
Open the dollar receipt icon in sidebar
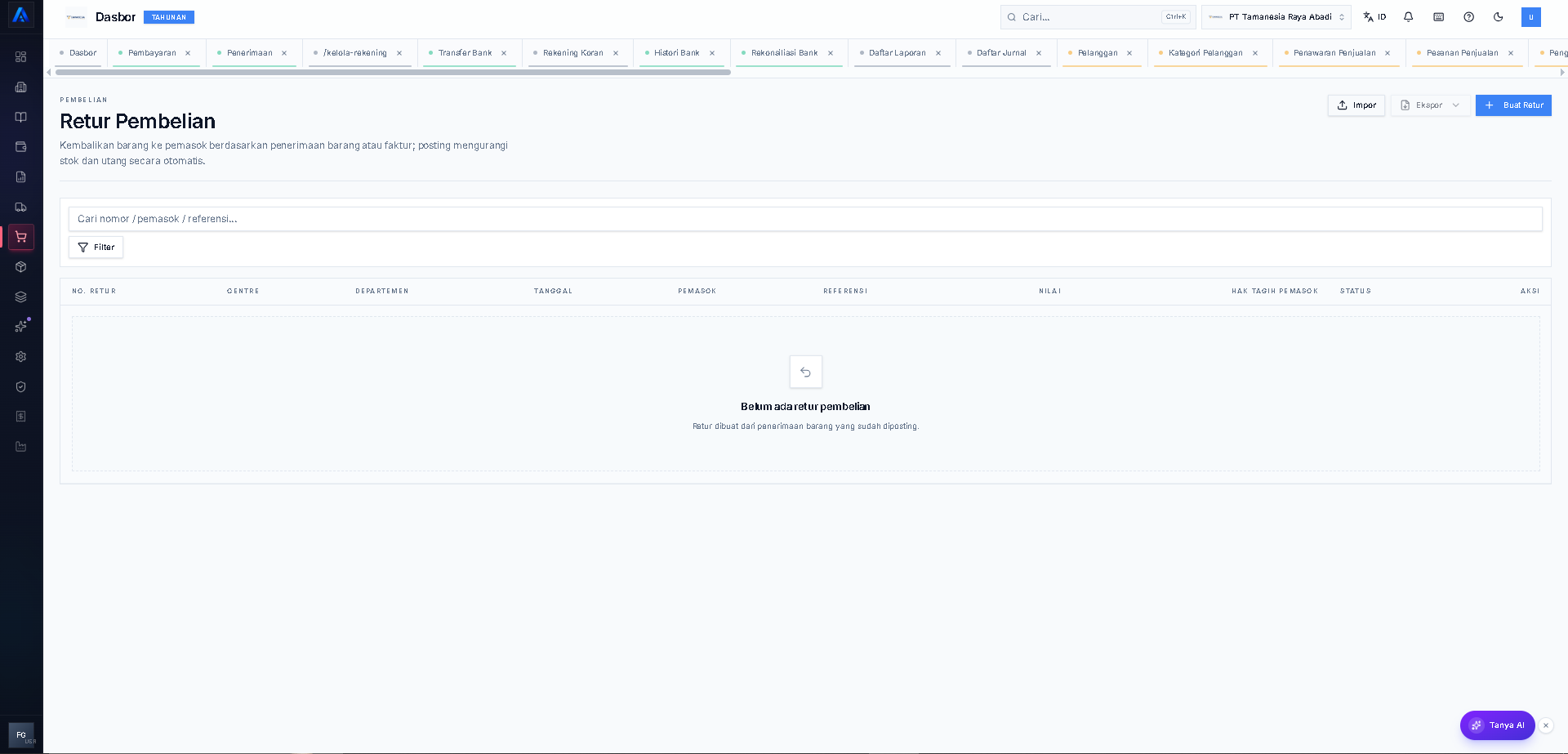point(21,417)
